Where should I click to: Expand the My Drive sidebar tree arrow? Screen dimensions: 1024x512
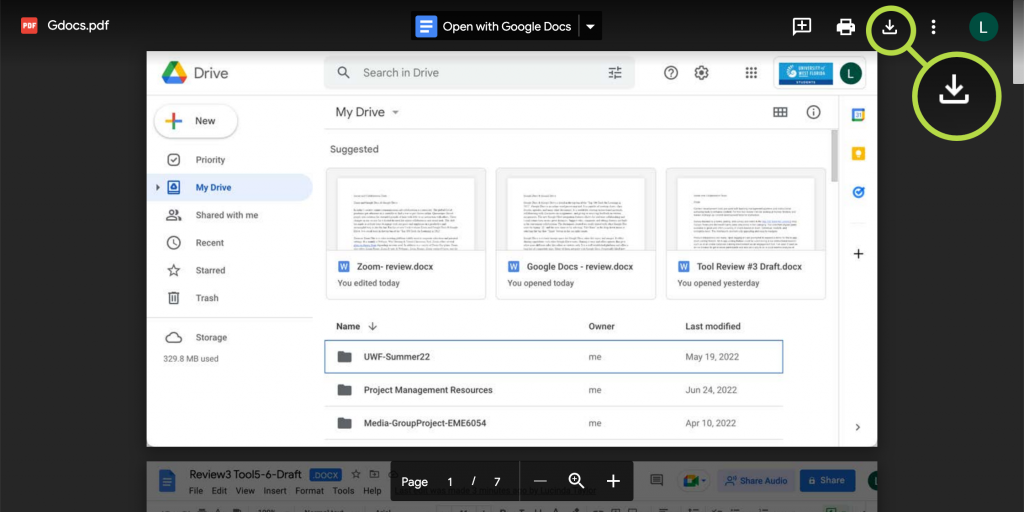pos(157,187)
